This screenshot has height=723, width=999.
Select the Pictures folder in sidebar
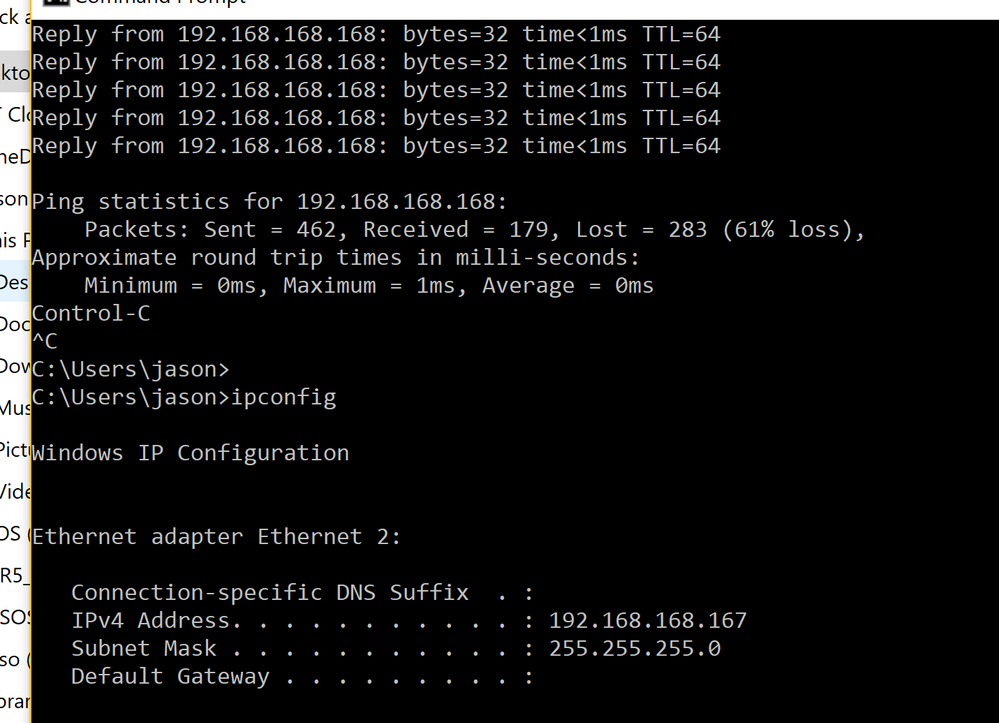coord(15,448)
